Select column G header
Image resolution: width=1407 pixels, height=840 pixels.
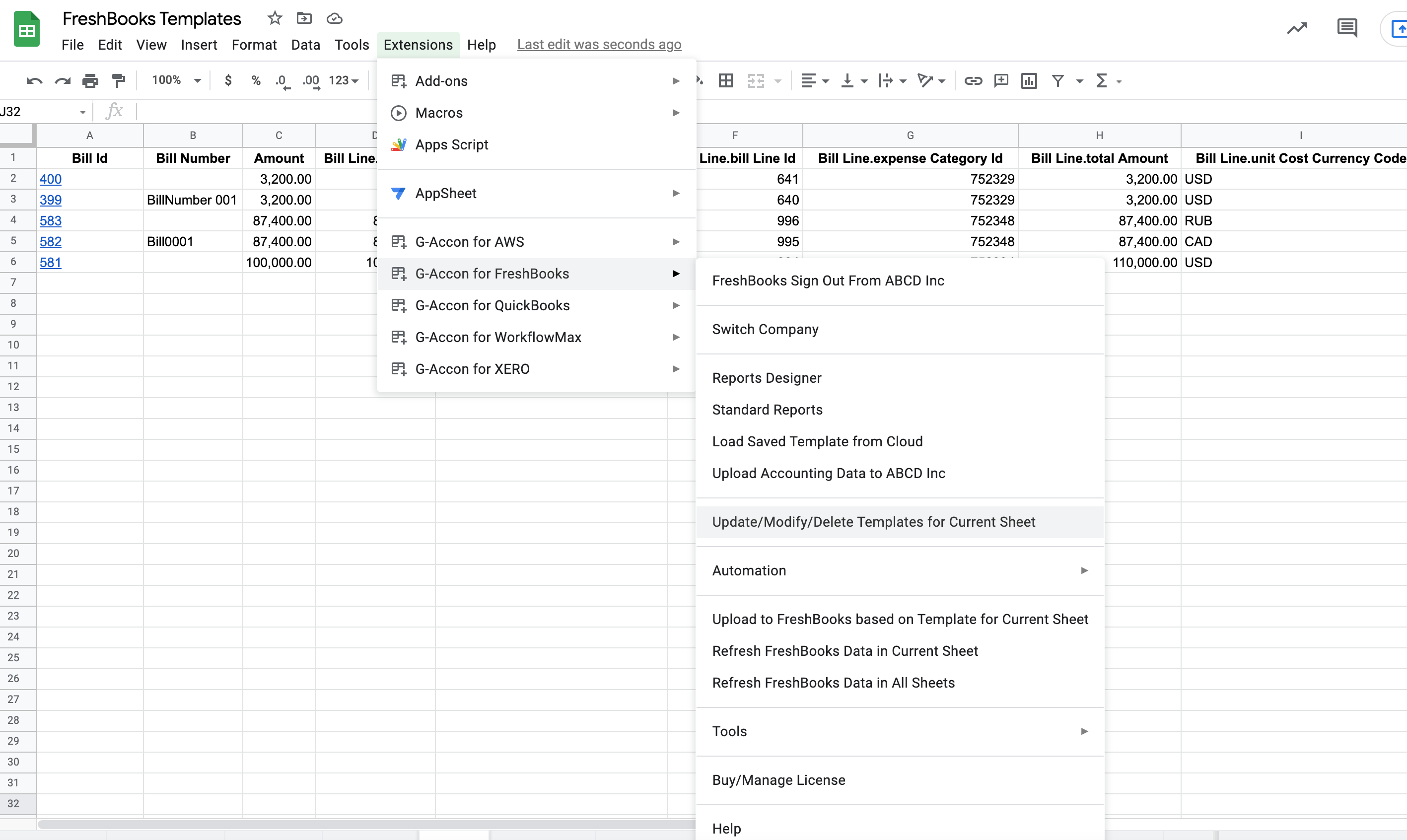[x=910, y=135]
